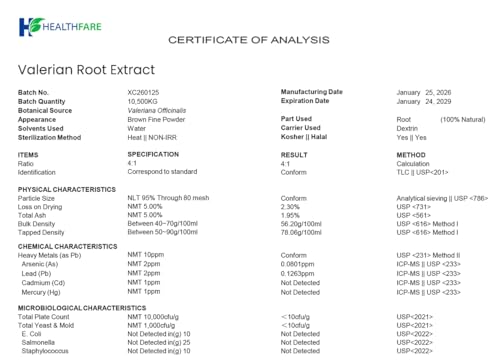The height and width of the screenshot is (361, 500).
Task: Select tapped density result '78.06g/100ml'
Action: coord(301,232)
